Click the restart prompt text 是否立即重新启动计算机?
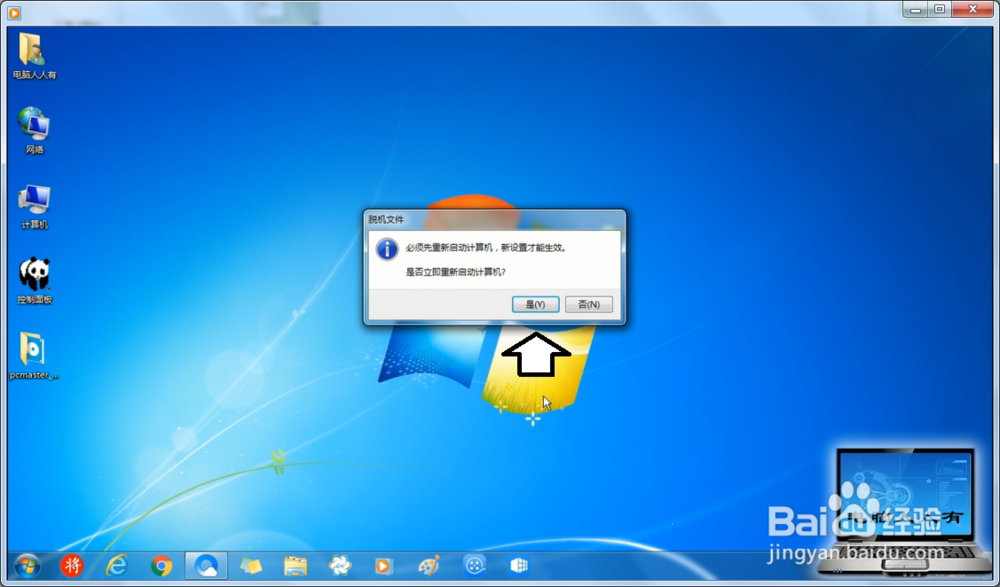 456,272
